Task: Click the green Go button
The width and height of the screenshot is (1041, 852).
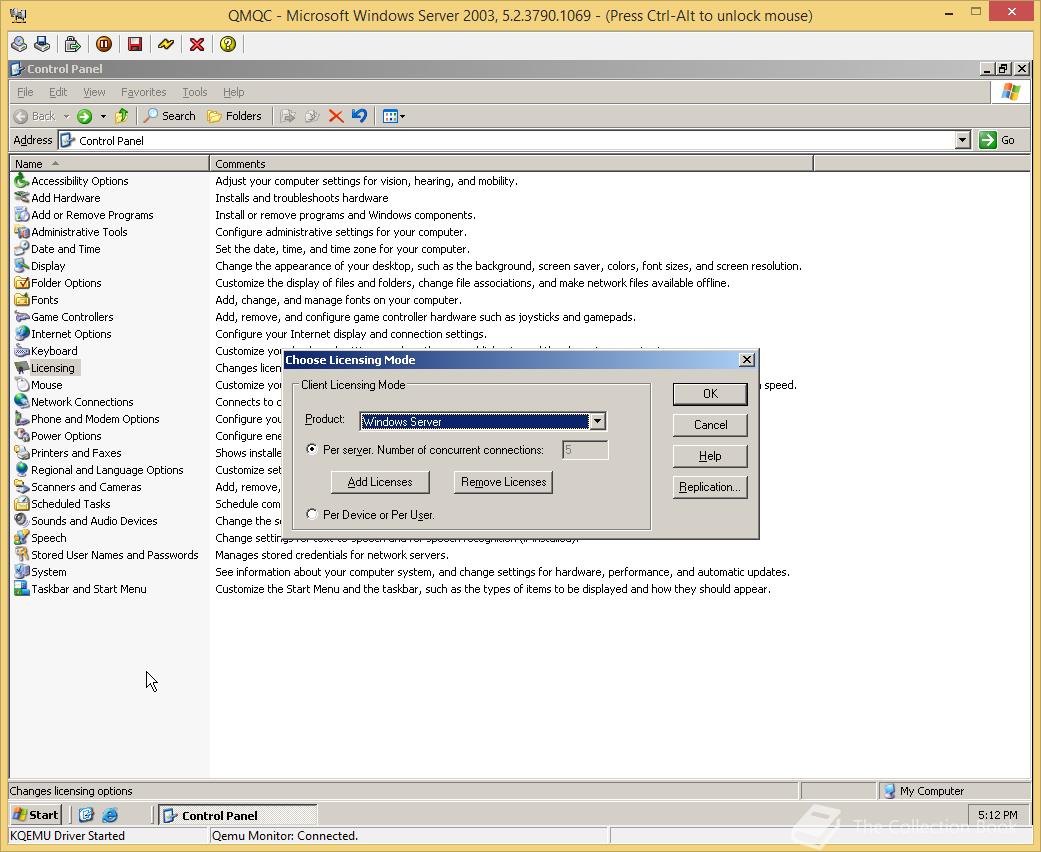Action: [x=997, y=140]
